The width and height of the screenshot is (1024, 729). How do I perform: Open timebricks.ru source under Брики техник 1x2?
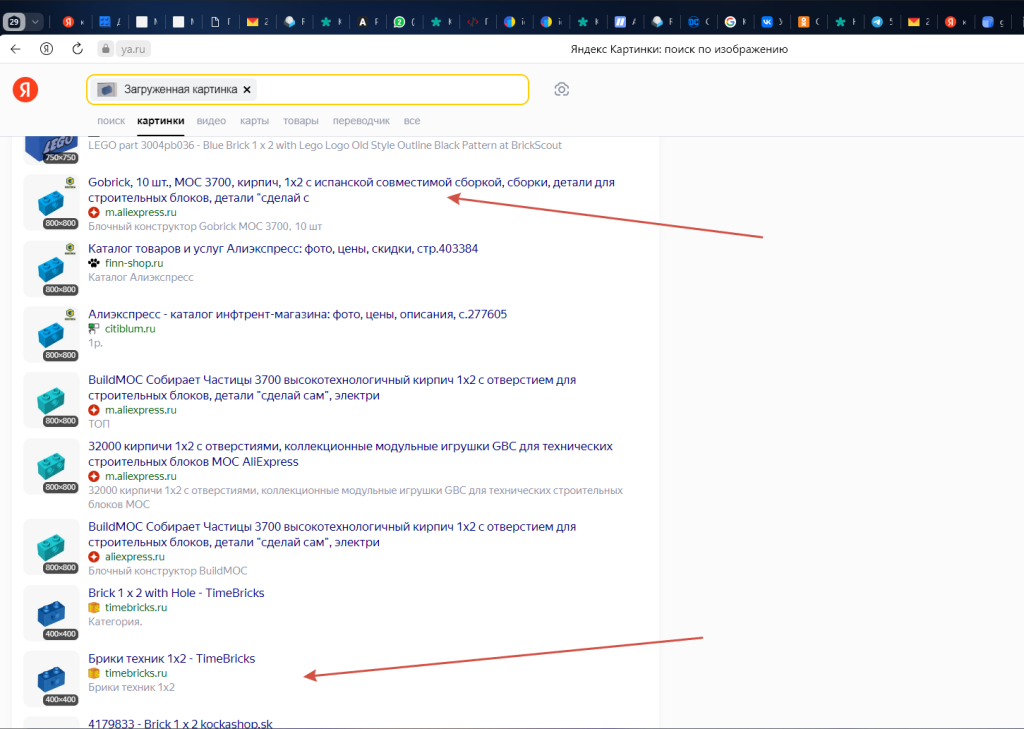(136, 673)
